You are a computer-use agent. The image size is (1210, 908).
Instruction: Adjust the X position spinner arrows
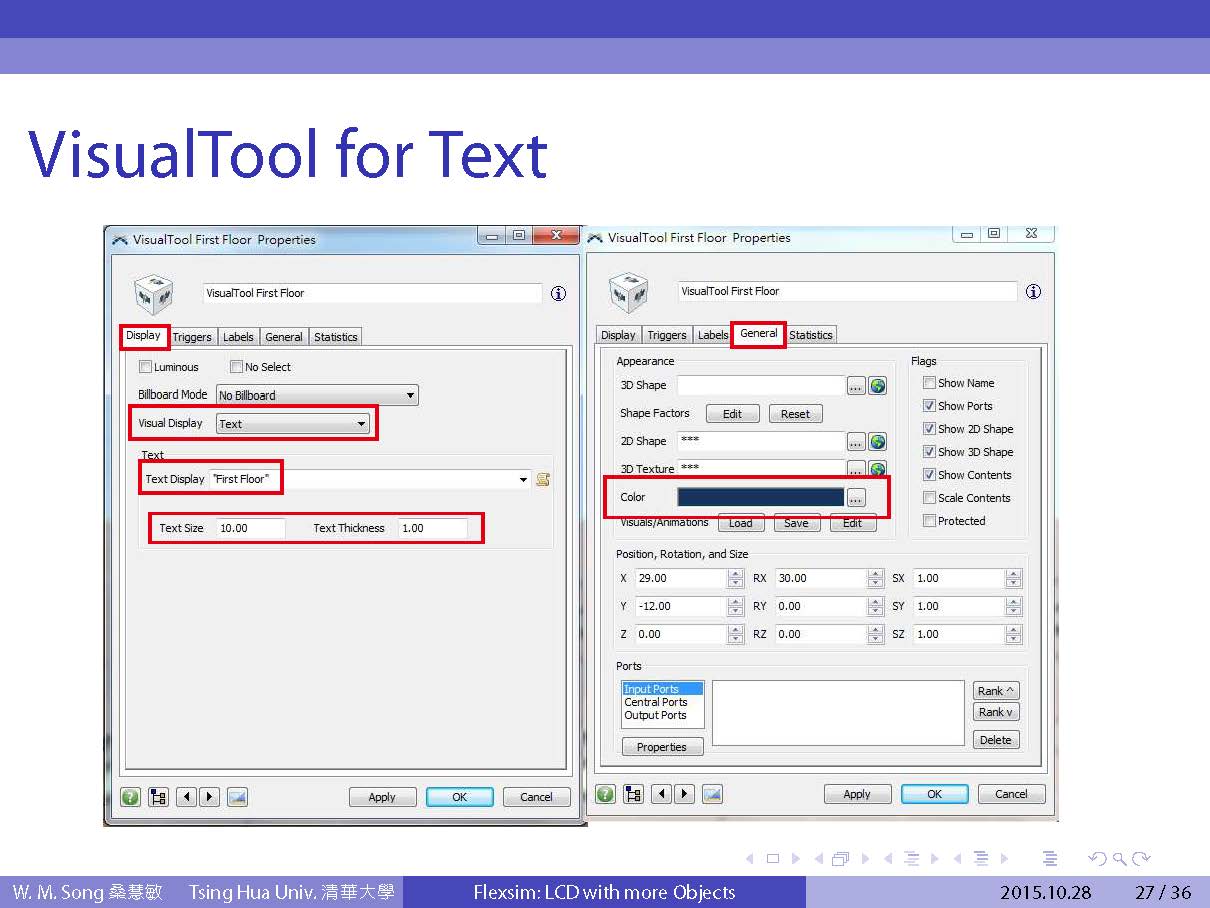736,578
